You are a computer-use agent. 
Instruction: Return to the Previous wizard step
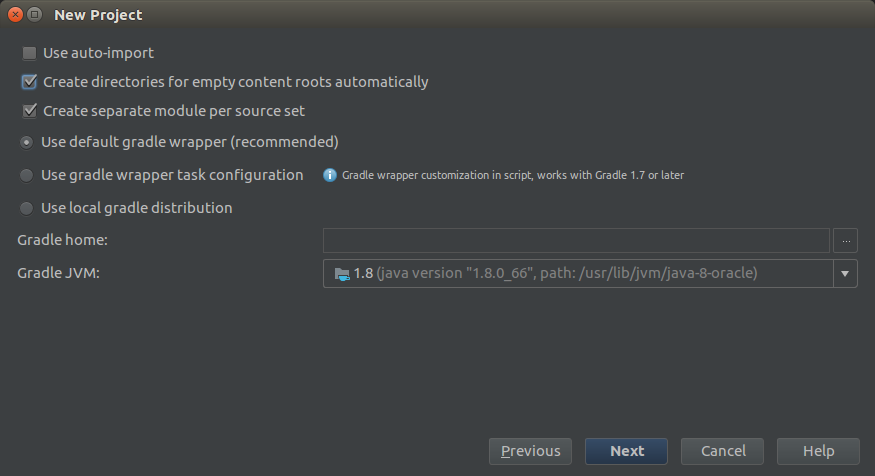tap(530, 451)
